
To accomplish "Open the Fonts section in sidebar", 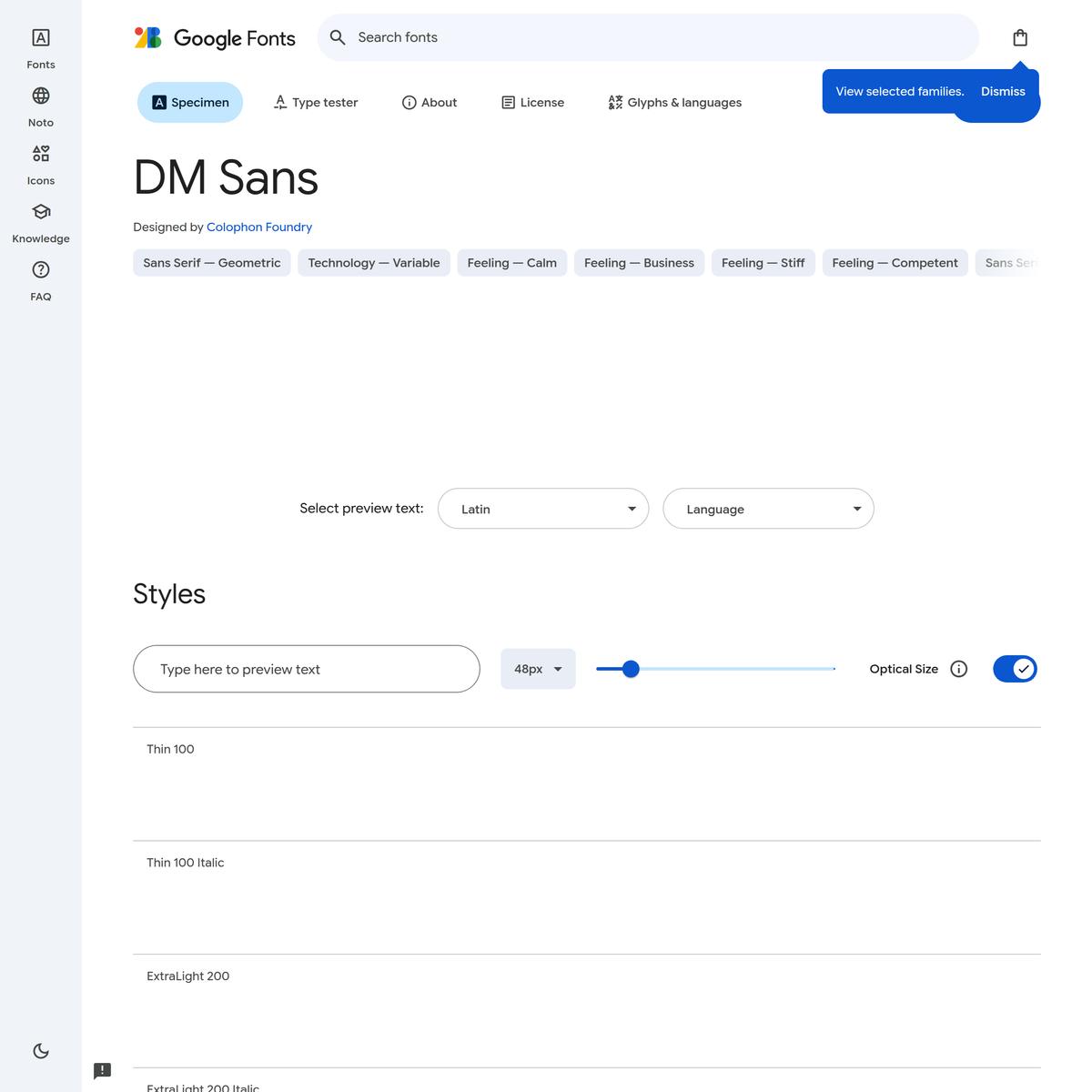I will point(41,38).
